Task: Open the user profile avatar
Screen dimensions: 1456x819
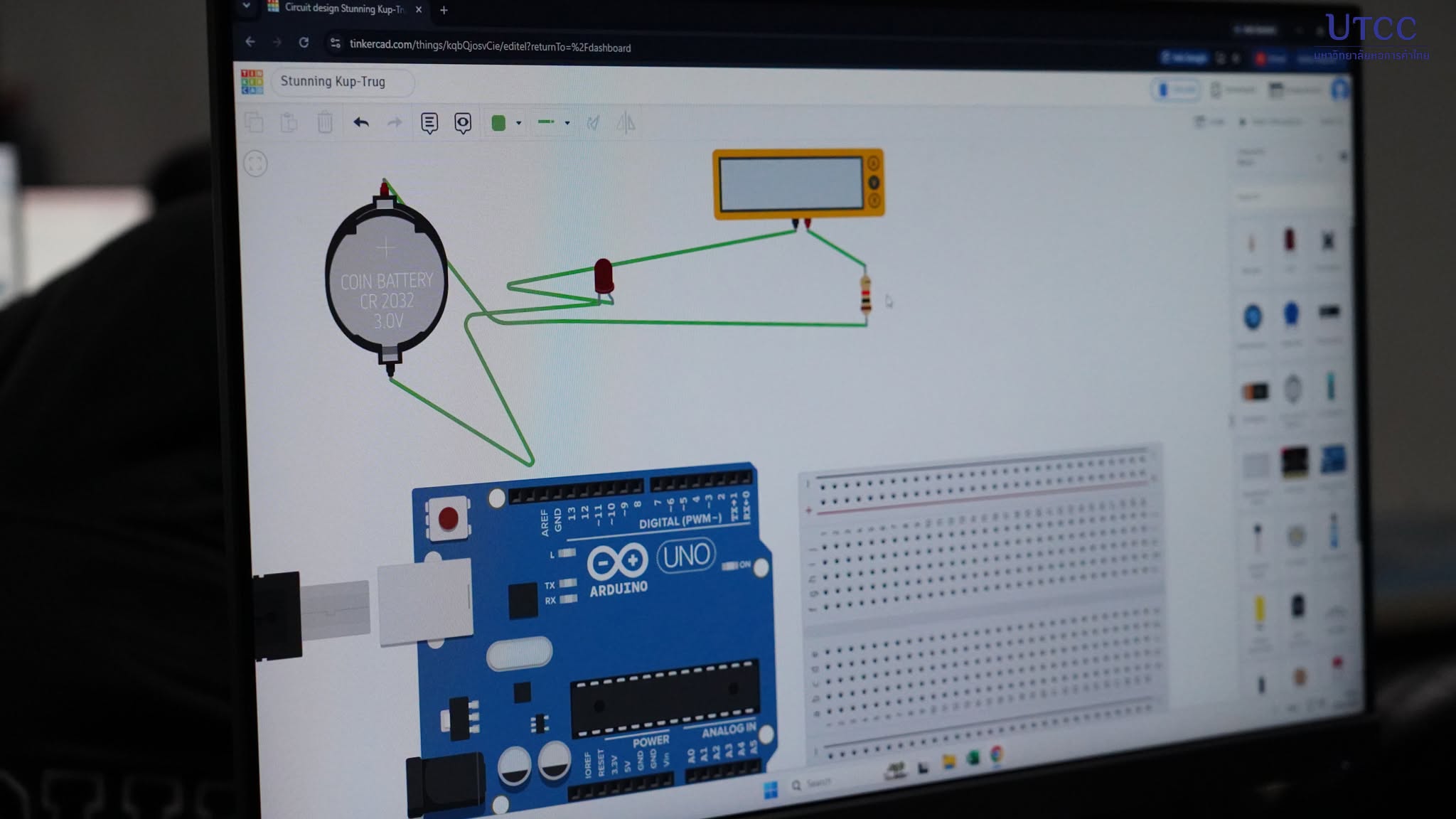Action: click(x=1339, y=90)
